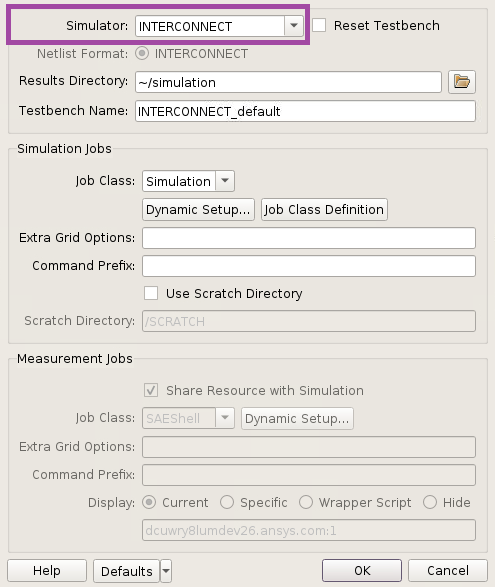Viewport: 495px width, 587px height.
Task: Click Extra Grid Options field in Simulation Jobs
Action: tap(309, 238)
